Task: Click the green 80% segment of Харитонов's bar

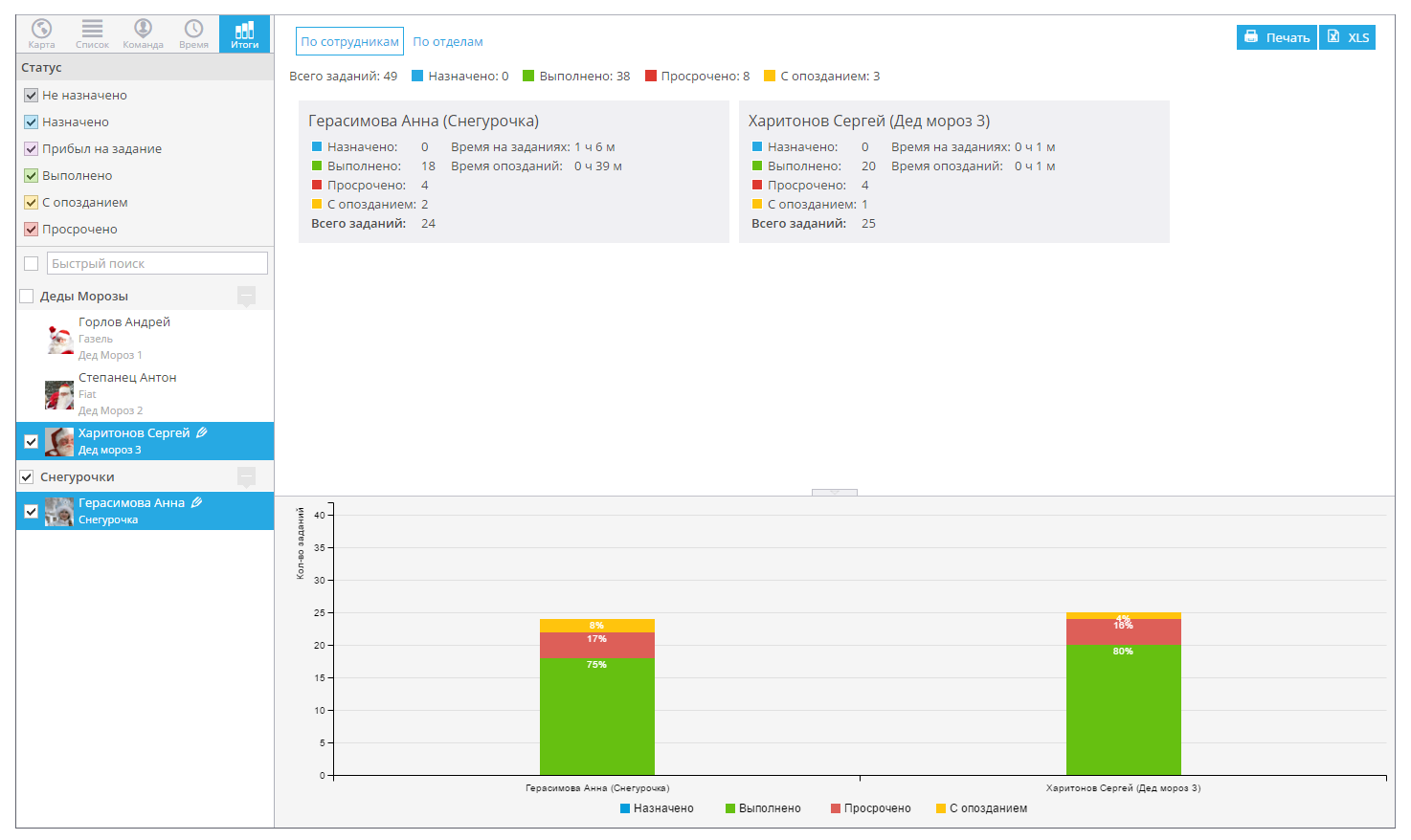Action: tap(1124, 710)
